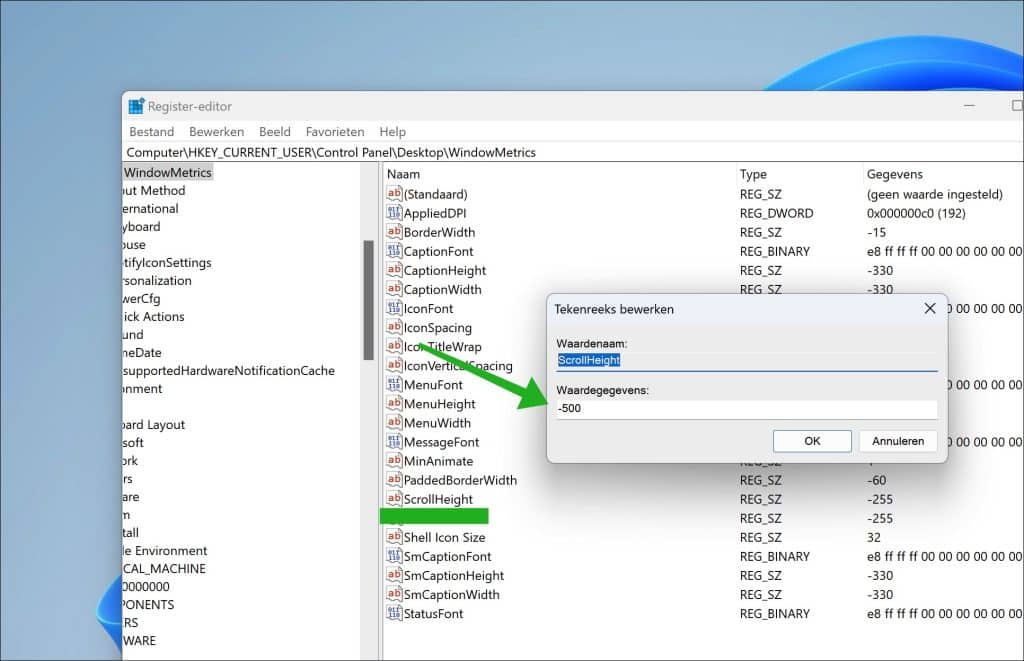Select the SmCaptionWidth string icon
Image resolution: width=1024 pixels, height=661 pixels.
click(394, 594)
